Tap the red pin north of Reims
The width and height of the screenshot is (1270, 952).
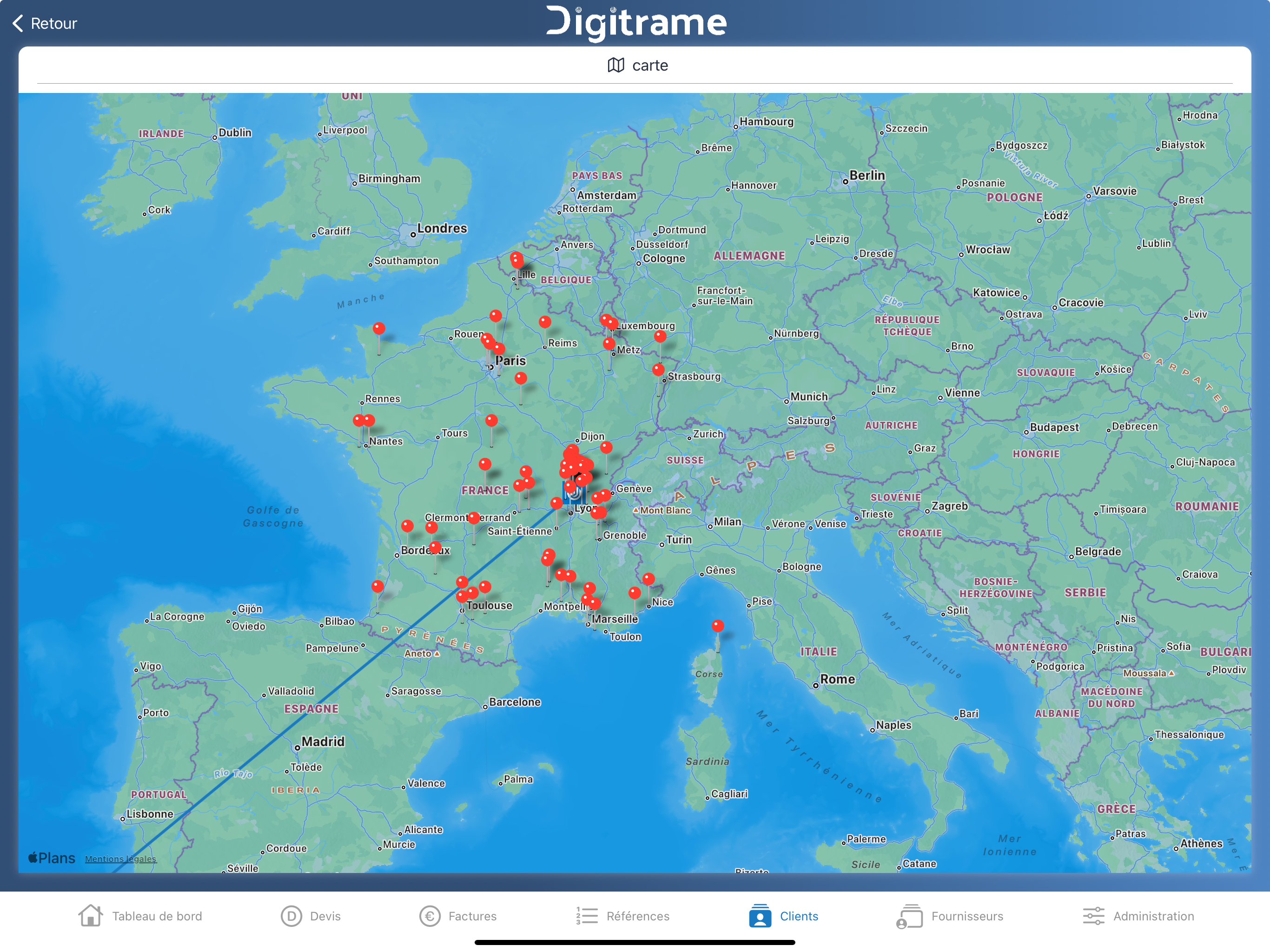tap(545, 322)
